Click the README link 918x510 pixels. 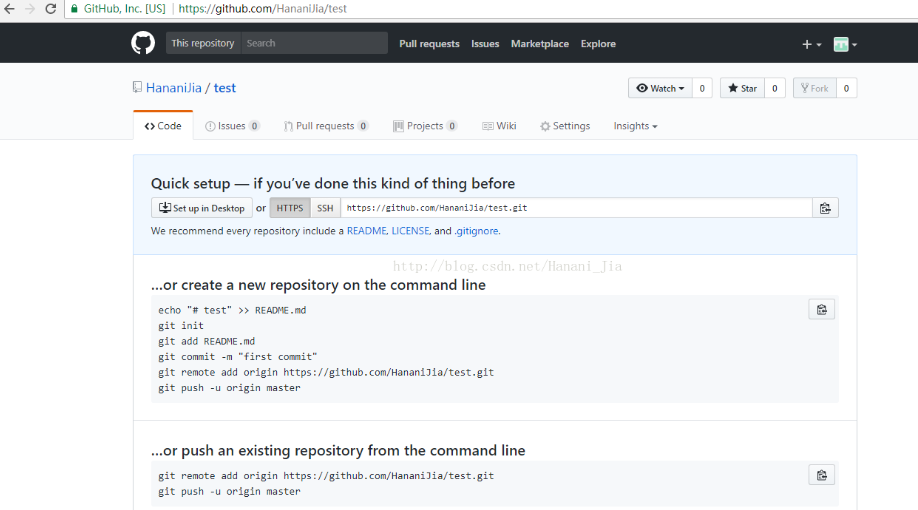[366, 231]
